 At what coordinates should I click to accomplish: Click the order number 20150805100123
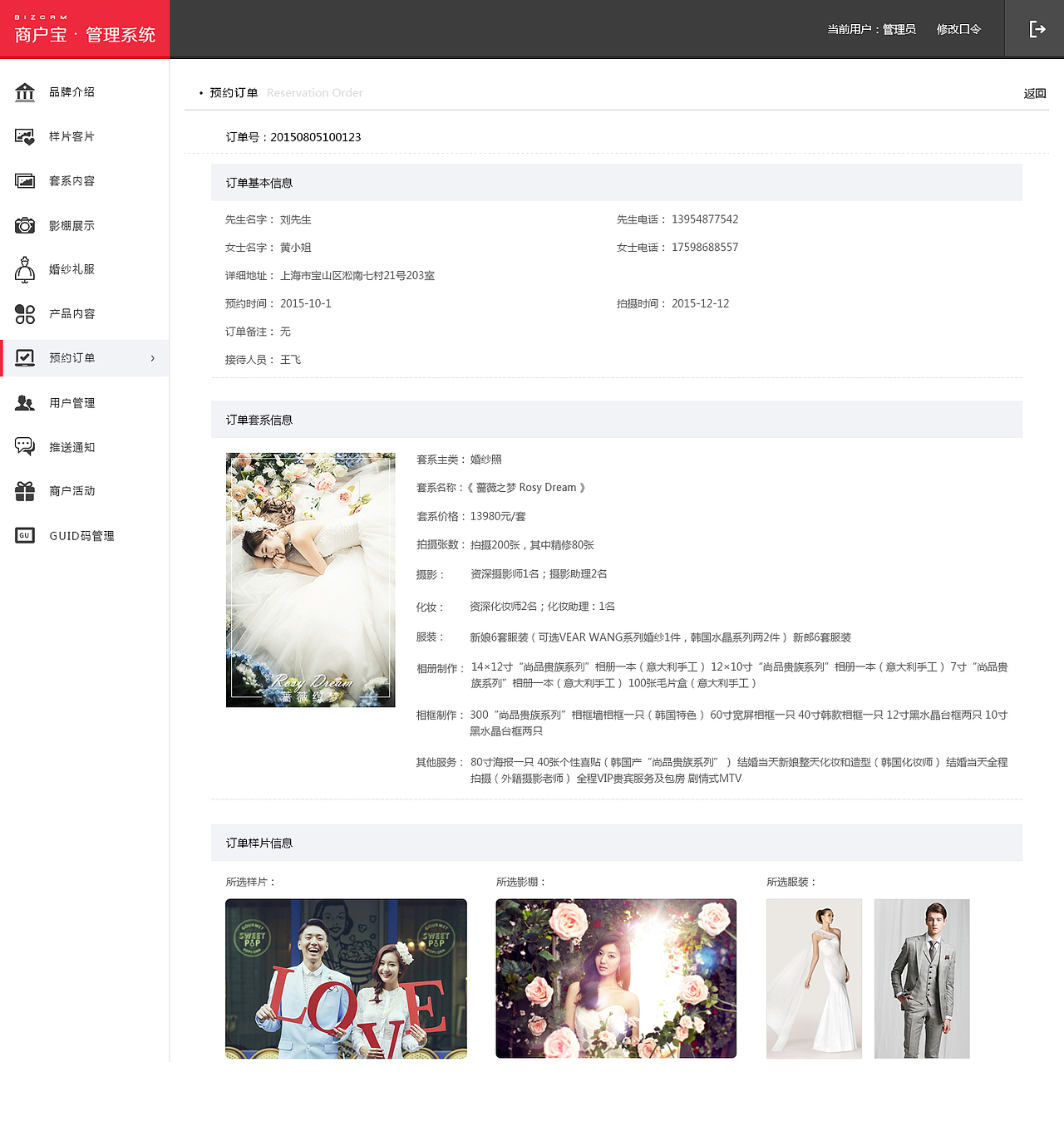tap(316, 137)
